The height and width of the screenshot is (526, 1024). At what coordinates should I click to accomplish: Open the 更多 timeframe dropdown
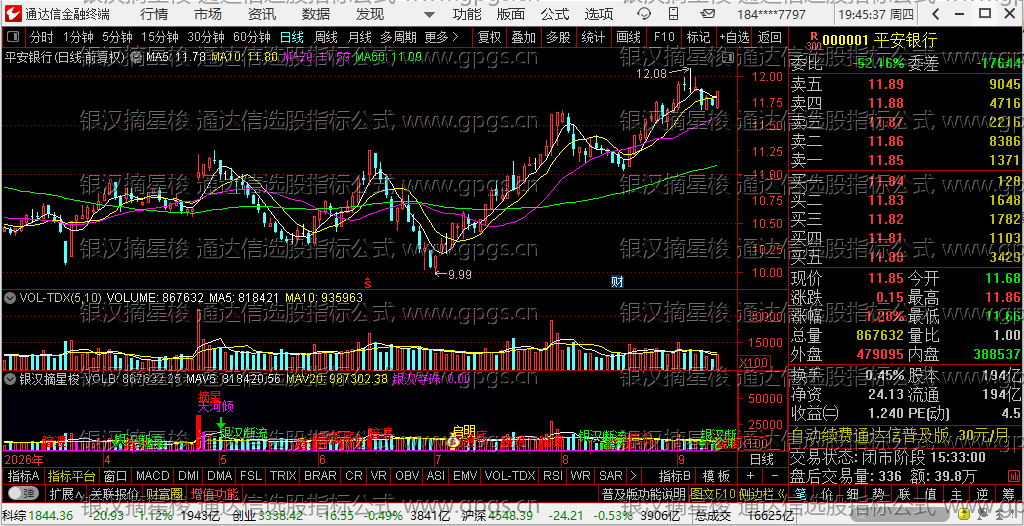[441, 37]
